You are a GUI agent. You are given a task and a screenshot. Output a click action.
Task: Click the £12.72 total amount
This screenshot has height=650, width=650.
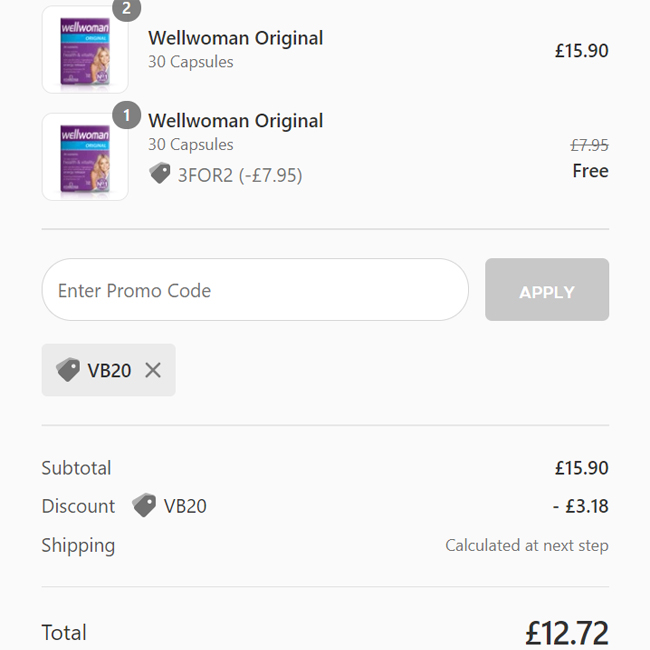566,632
